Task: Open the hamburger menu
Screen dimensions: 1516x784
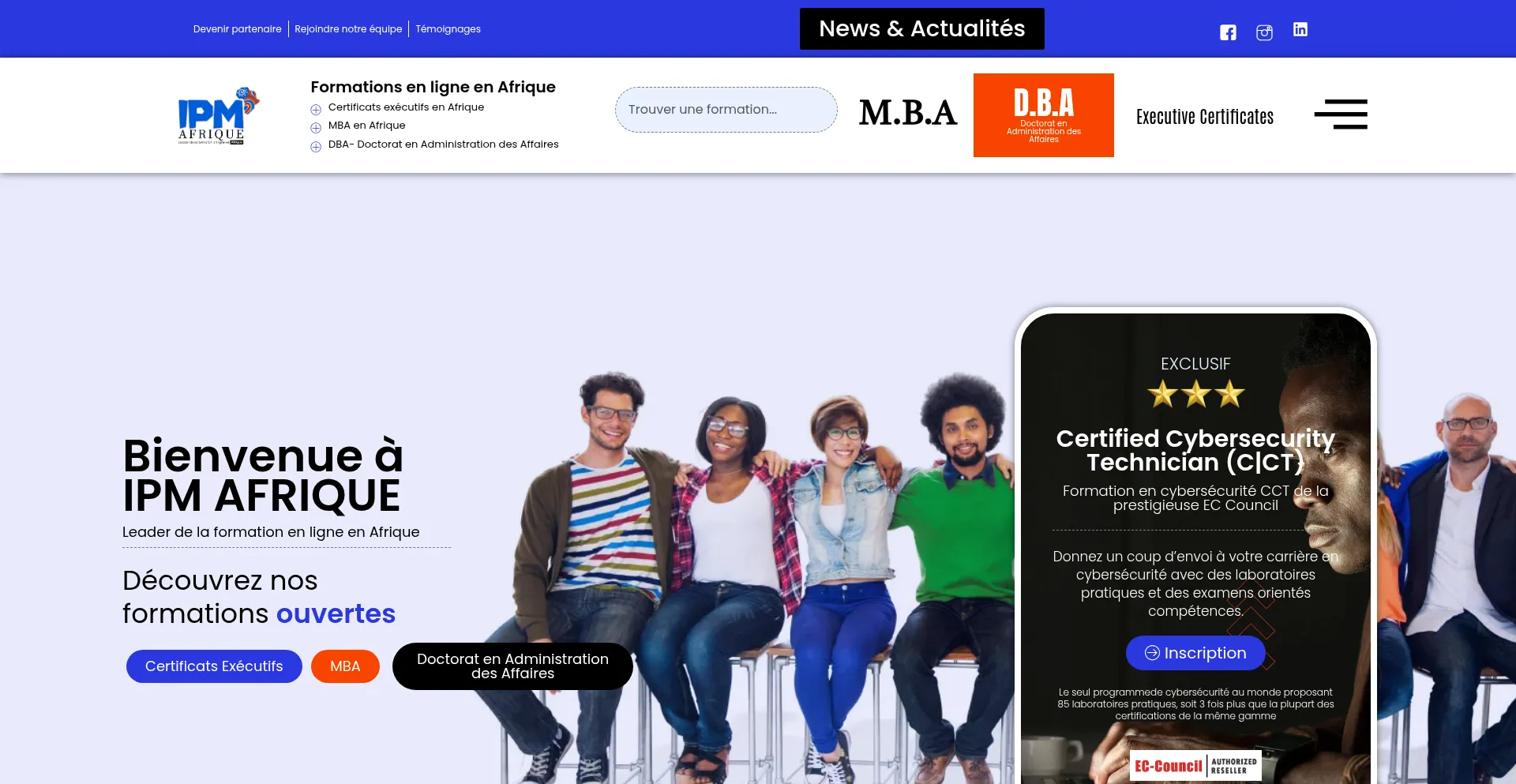Action: click(x=1341, y=114)
